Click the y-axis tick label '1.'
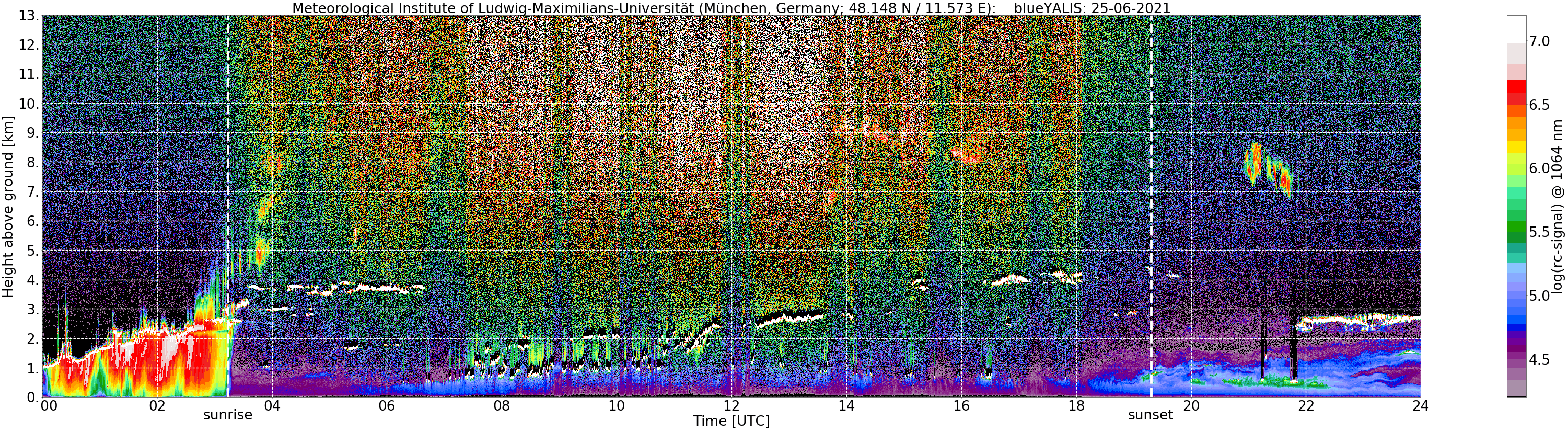The image size is (1568, 431). click(x=32, y=368)
